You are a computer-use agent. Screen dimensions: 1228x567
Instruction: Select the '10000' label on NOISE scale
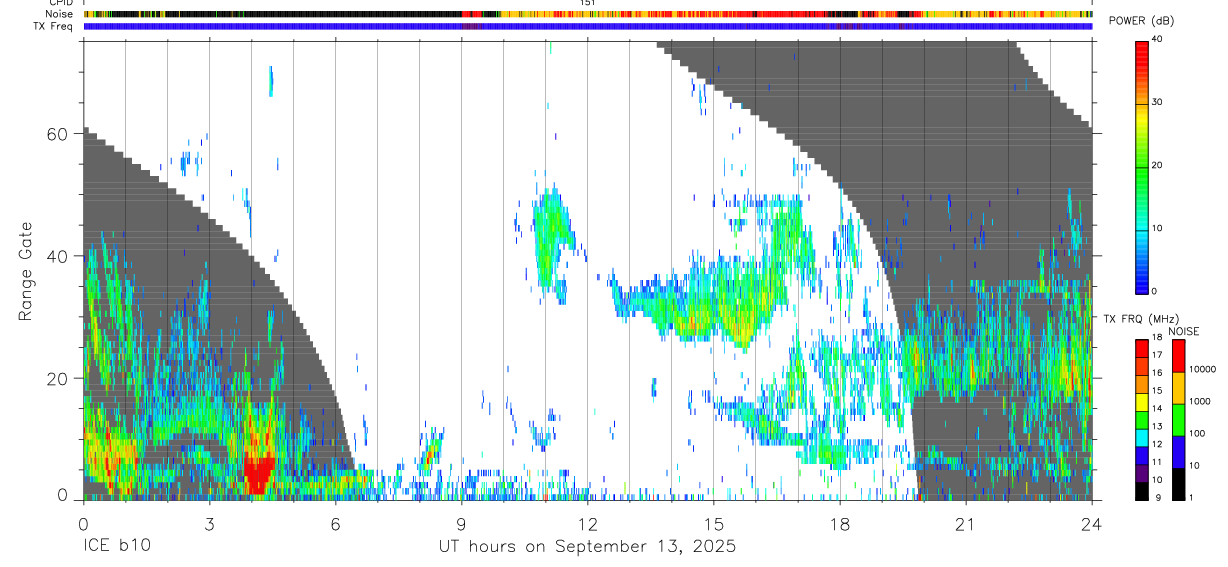1202,369
